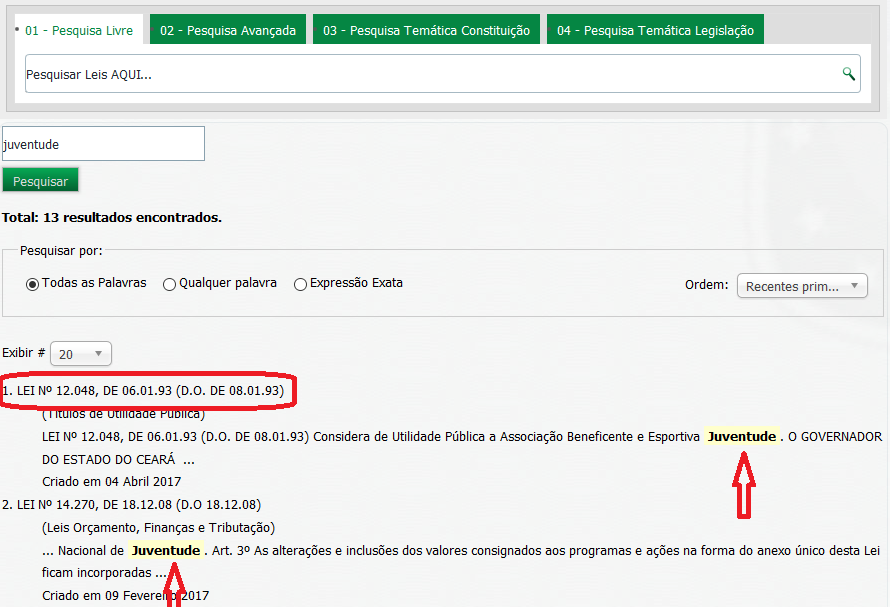Click the highlighted "Juventude" in the second result
This screenshot has height=607, width=890.
tap(166, 551)
